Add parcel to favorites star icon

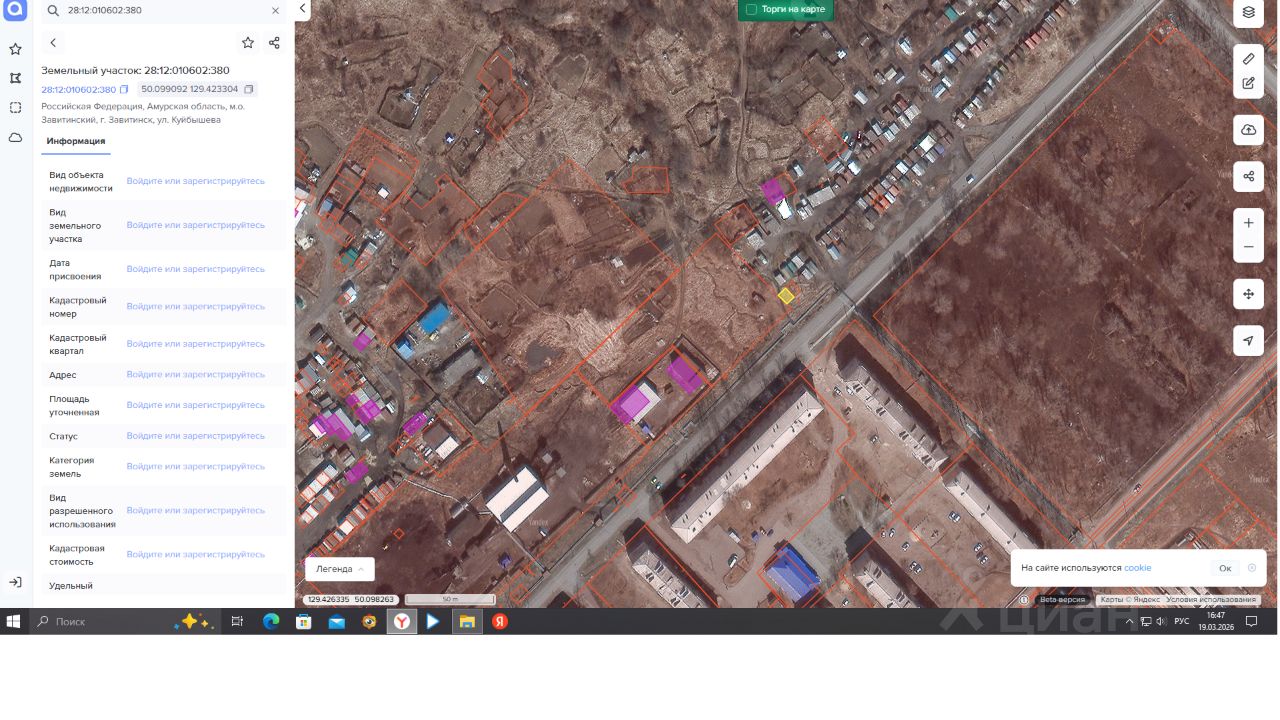coord(248,43)
